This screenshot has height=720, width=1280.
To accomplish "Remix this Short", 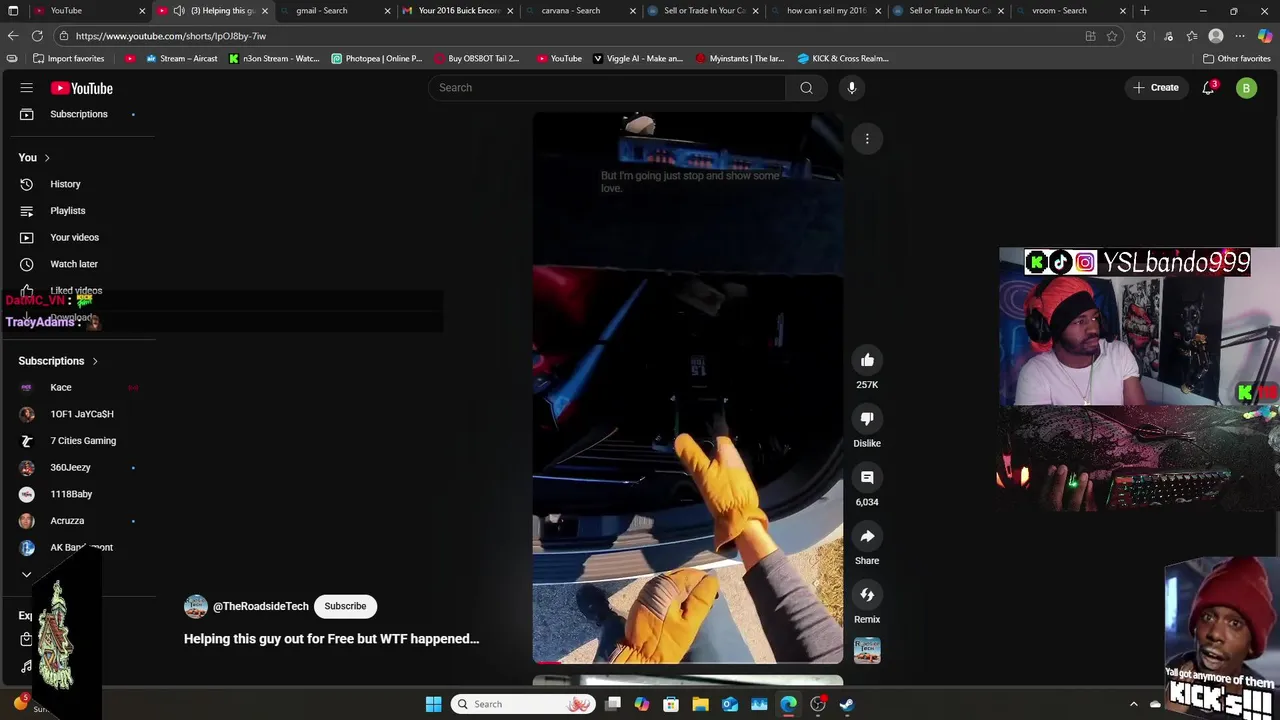I will [867, 595].
